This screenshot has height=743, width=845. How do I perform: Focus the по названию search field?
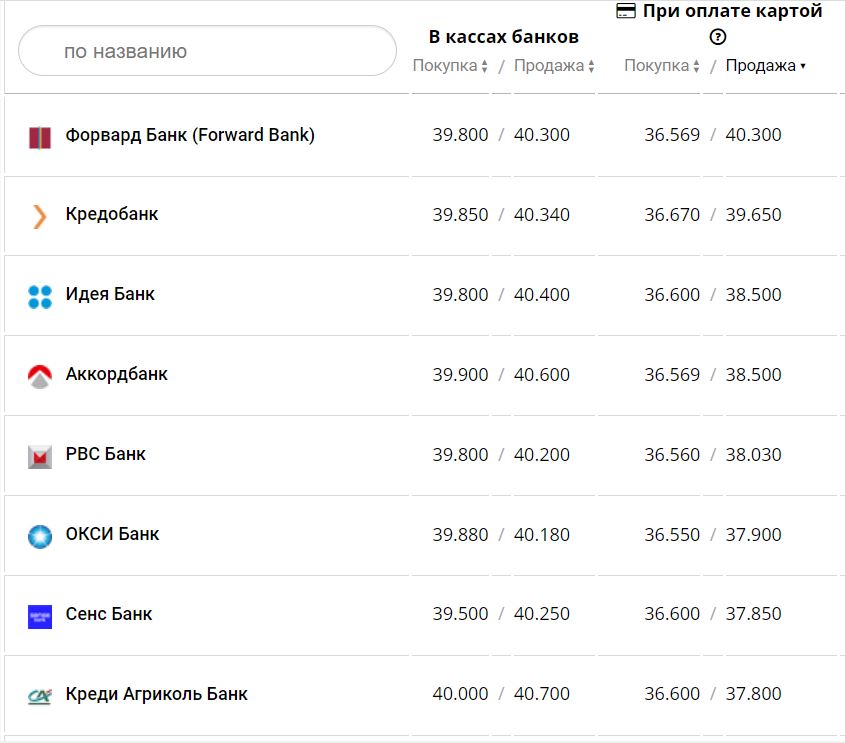pyautogui.click(x=207, y=51)
